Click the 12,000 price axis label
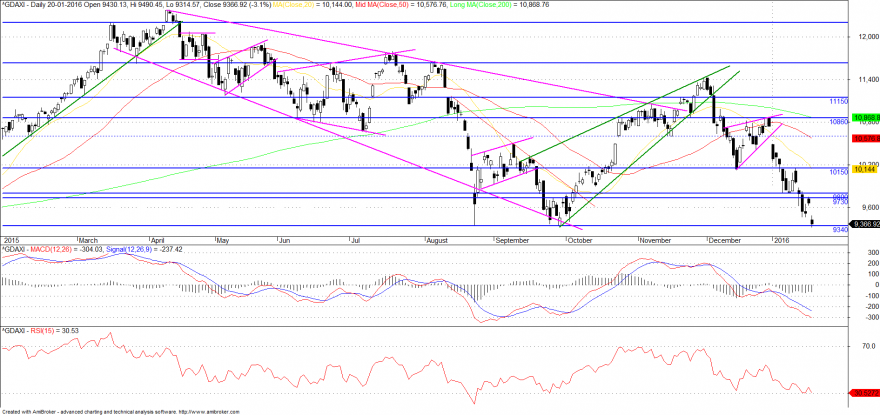The height and width of the screenshot is (415, 880). pos(867,37)
